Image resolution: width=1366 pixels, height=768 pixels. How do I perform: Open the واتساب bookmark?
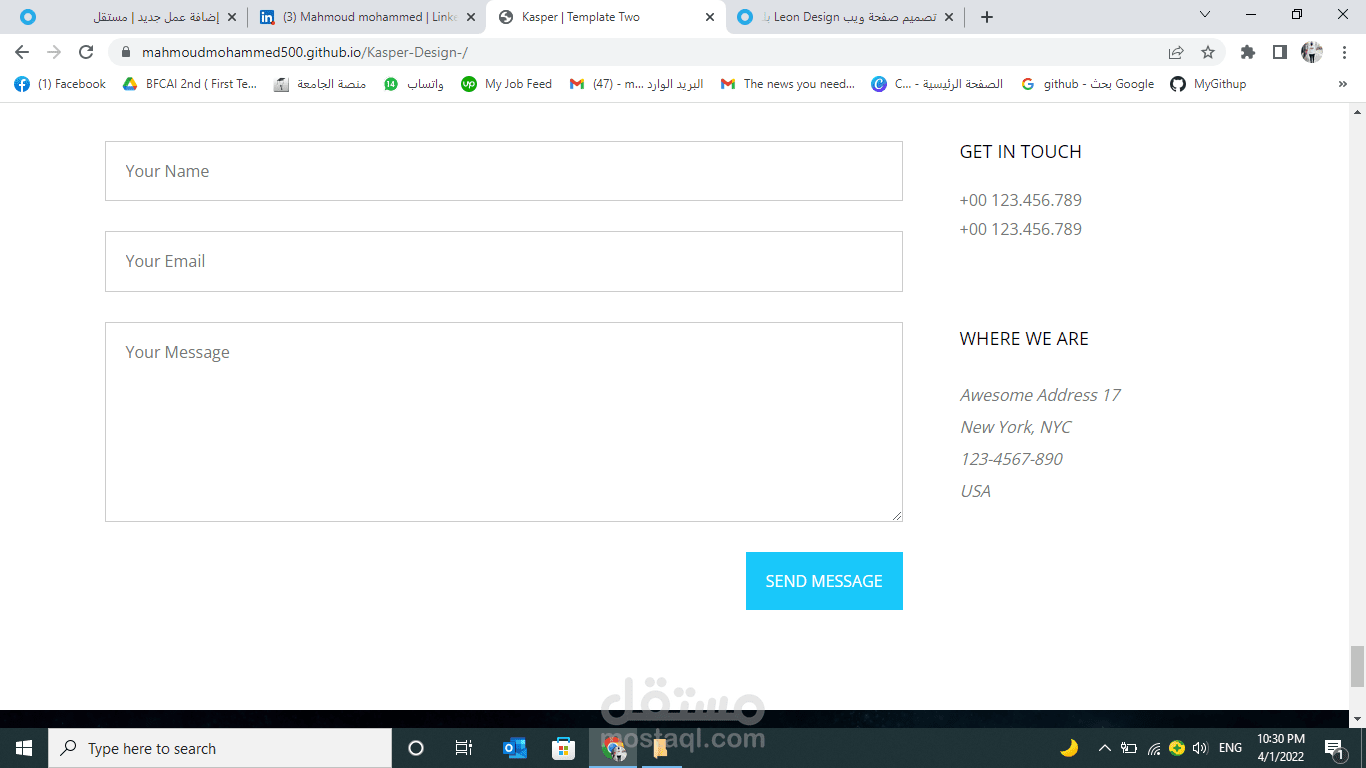414,84
